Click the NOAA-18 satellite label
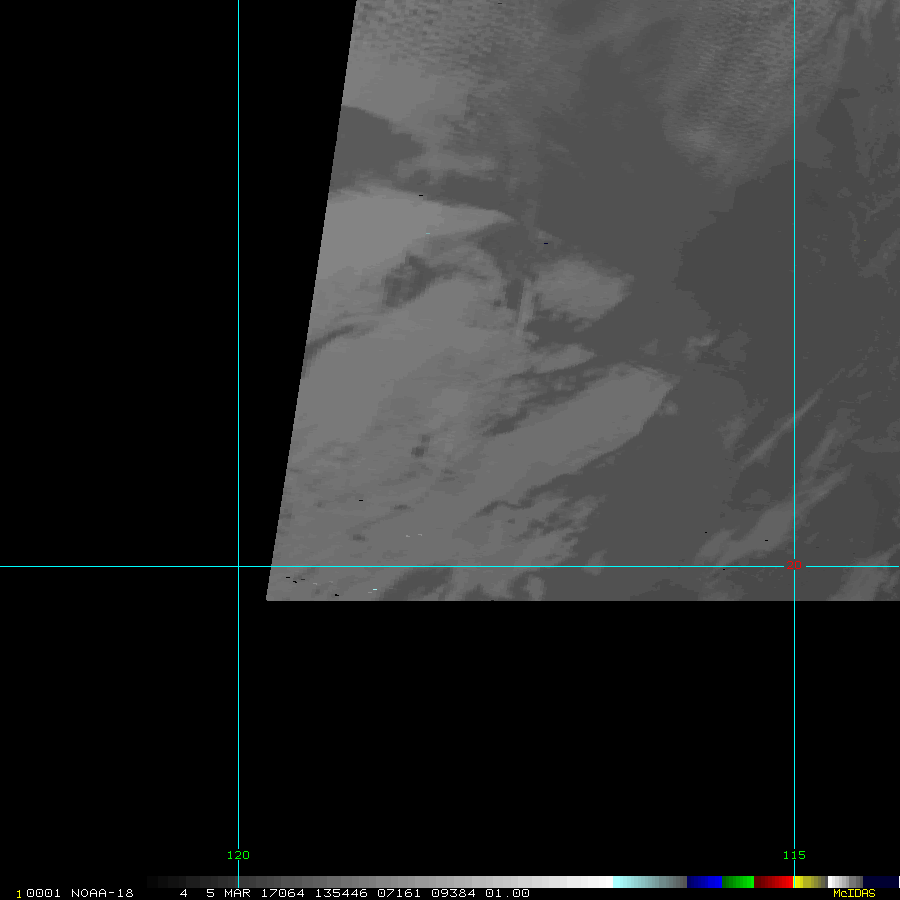The image size is (900, 900). (x=102, y=893)
